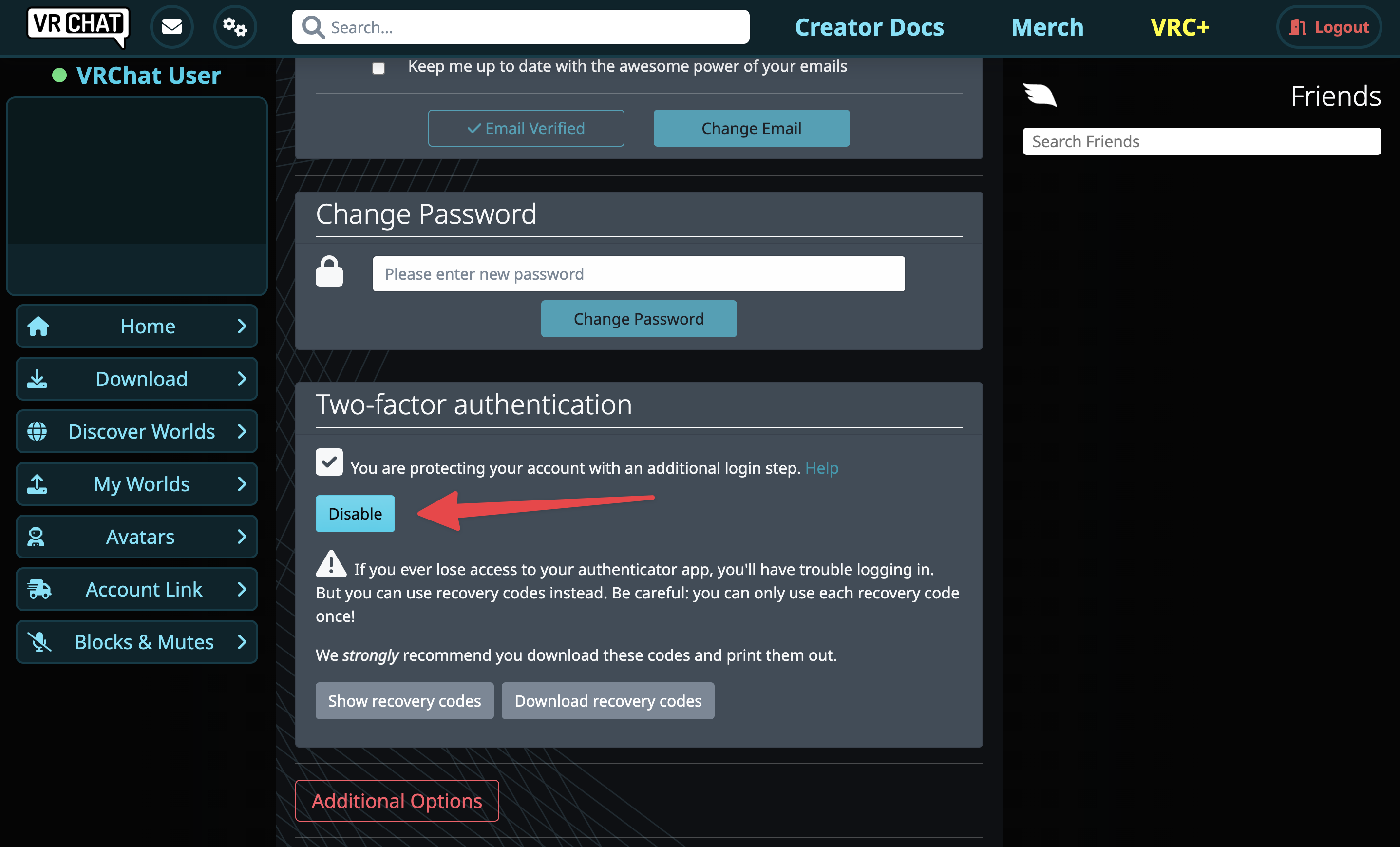Click Show recovery codes
1400x847 pixels.
point(404,701)
